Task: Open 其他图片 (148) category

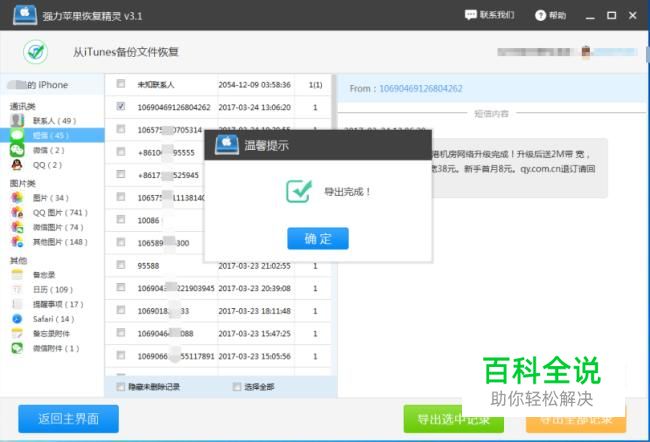Action: point(60,242)
